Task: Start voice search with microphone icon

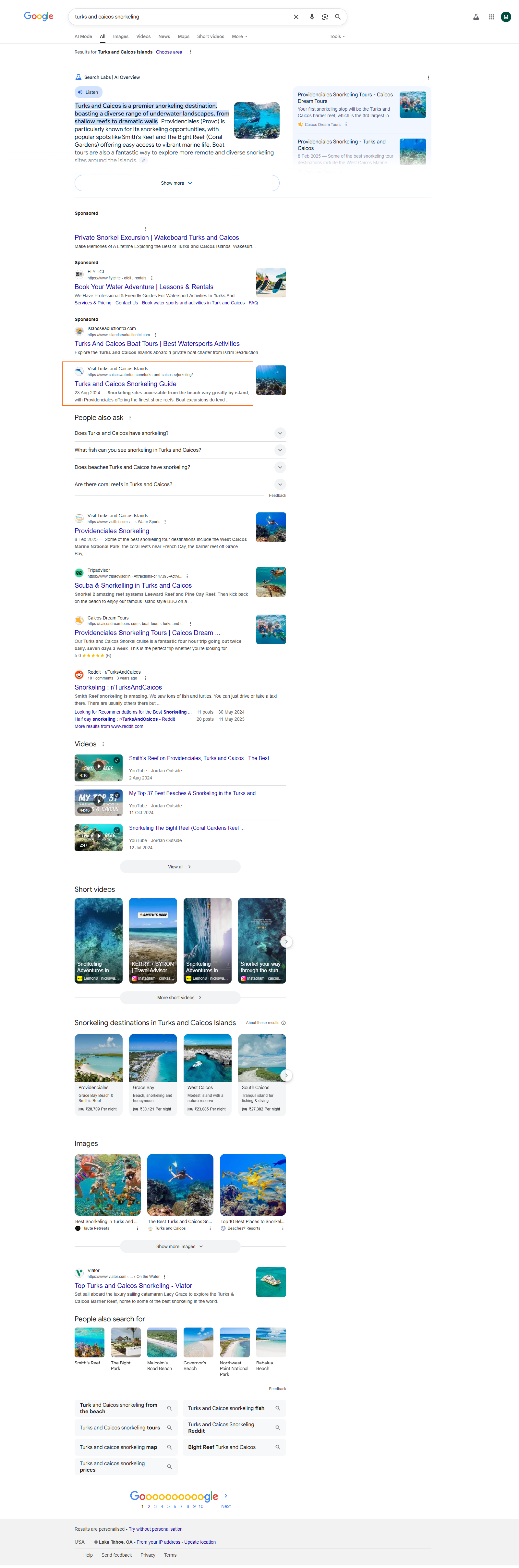Action: (312, 17)
